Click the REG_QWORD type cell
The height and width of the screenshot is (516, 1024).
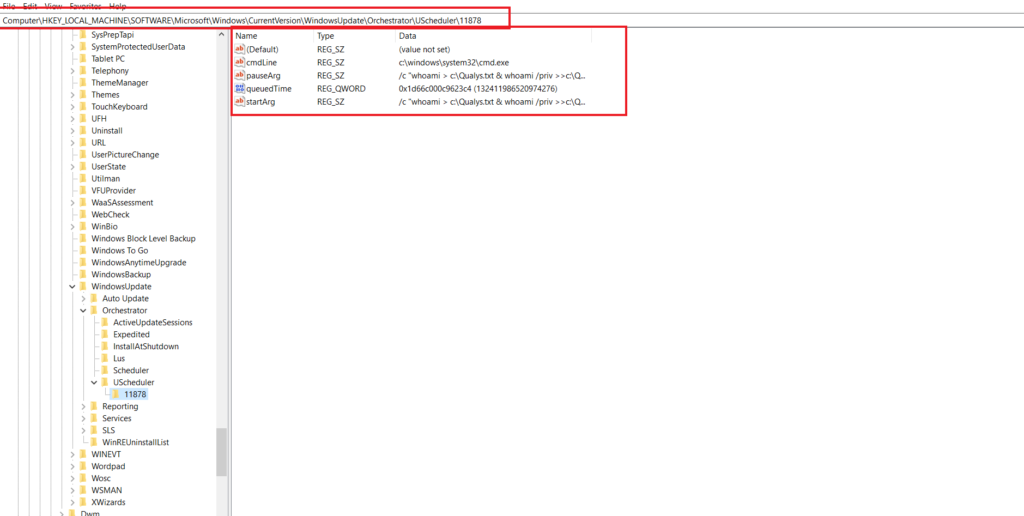(341, 89)
